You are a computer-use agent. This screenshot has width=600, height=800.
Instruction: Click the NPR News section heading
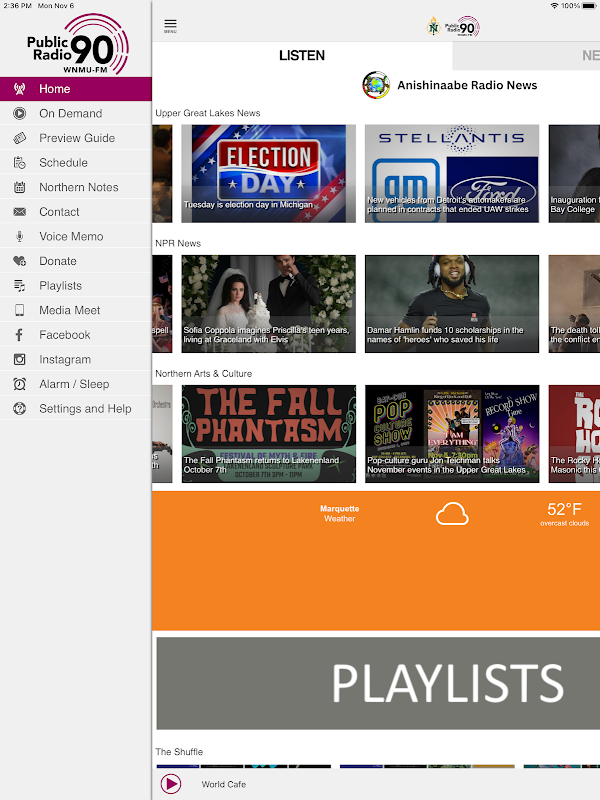178,243
